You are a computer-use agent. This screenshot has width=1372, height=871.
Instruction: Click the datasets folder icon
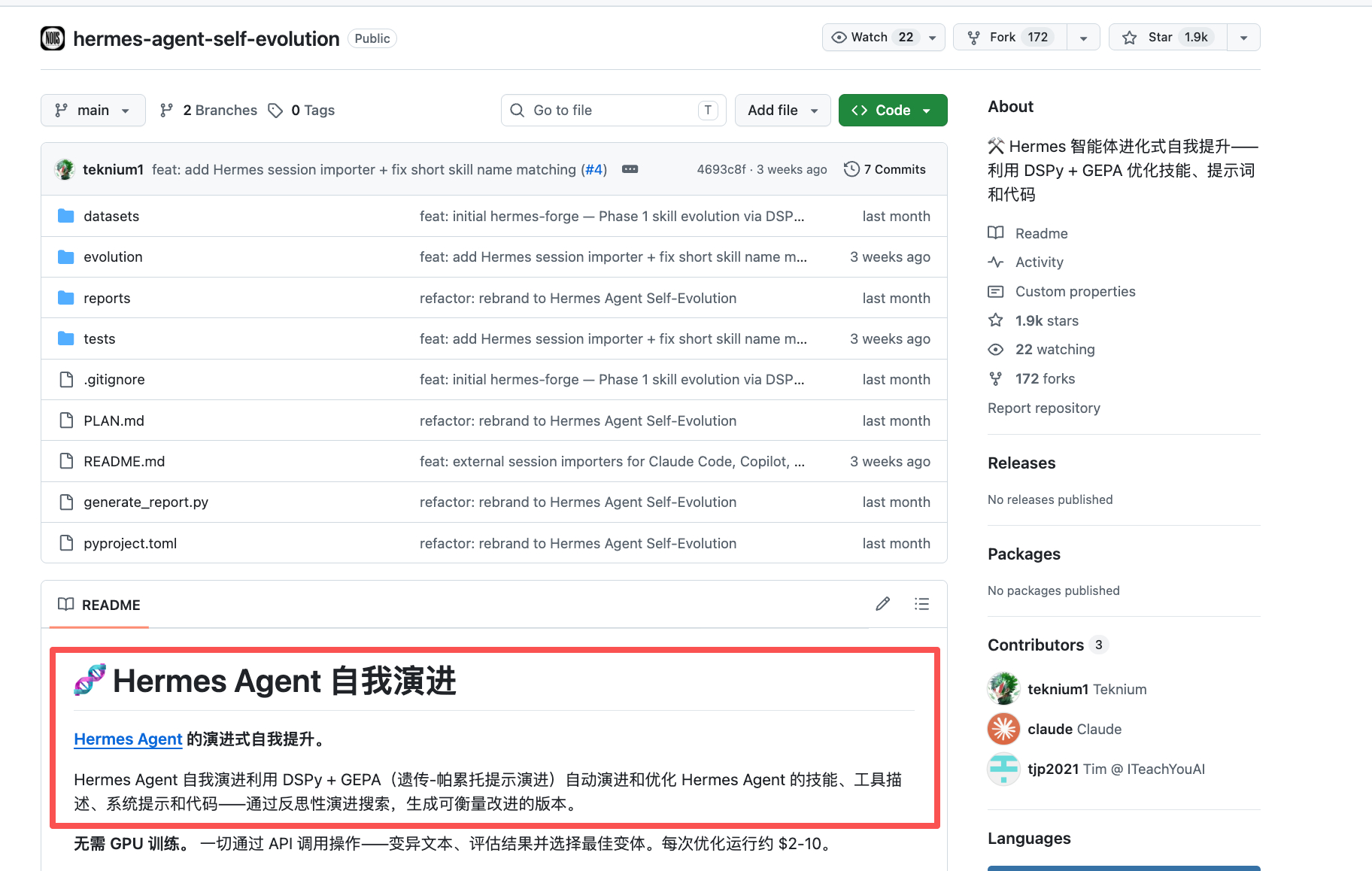tap(65, 216)
